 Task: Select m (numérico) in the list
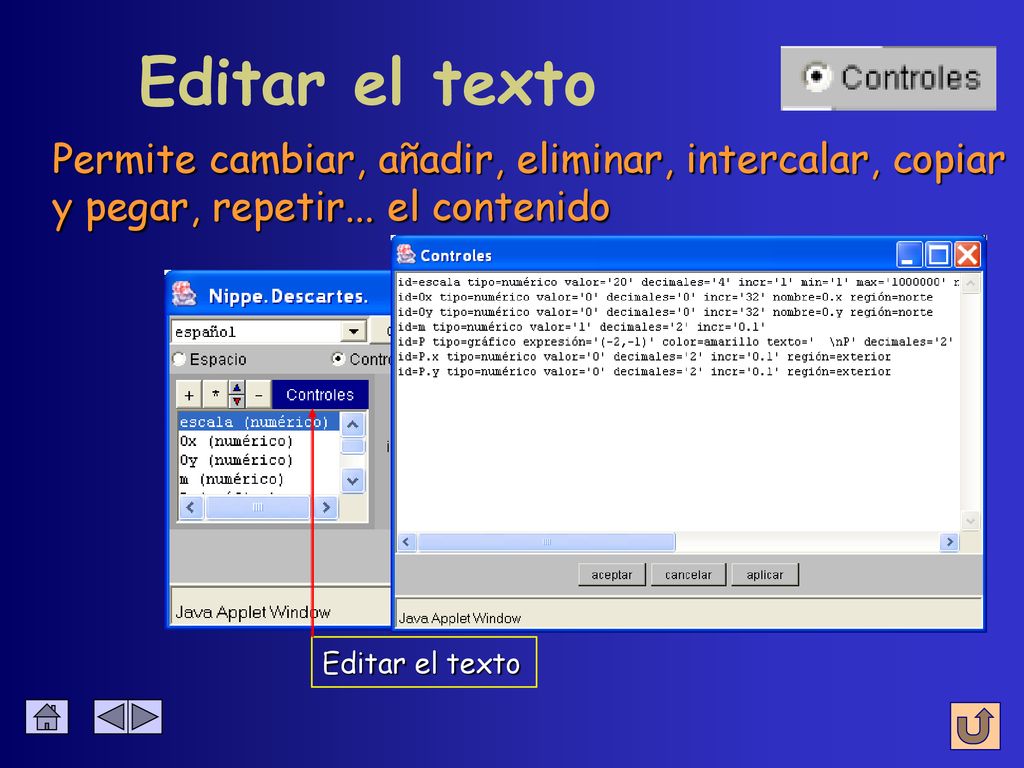(258, 479)
